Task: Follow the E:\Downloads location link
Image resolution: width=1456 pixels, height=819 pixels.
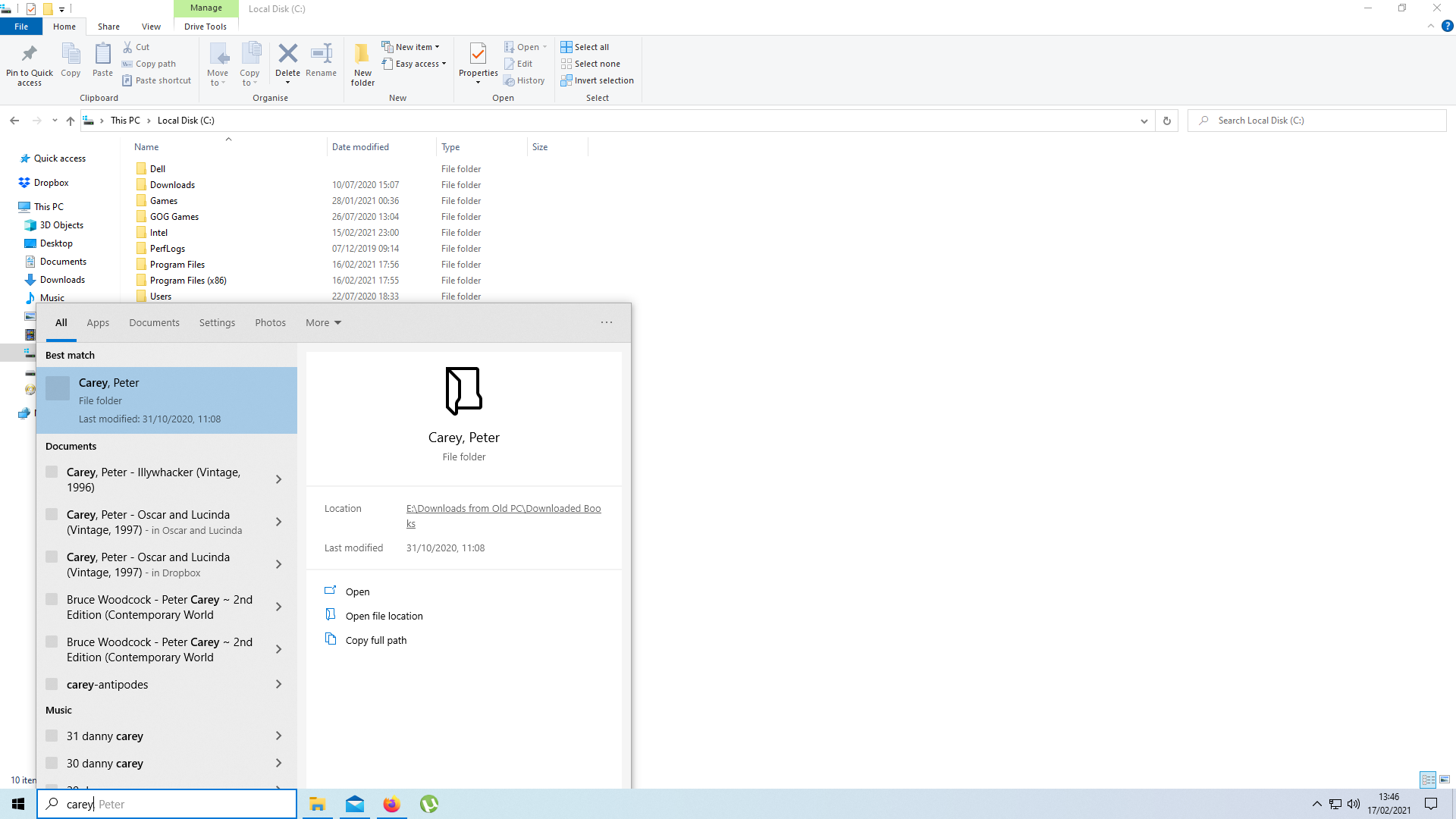Action: (x=504, y=516)
